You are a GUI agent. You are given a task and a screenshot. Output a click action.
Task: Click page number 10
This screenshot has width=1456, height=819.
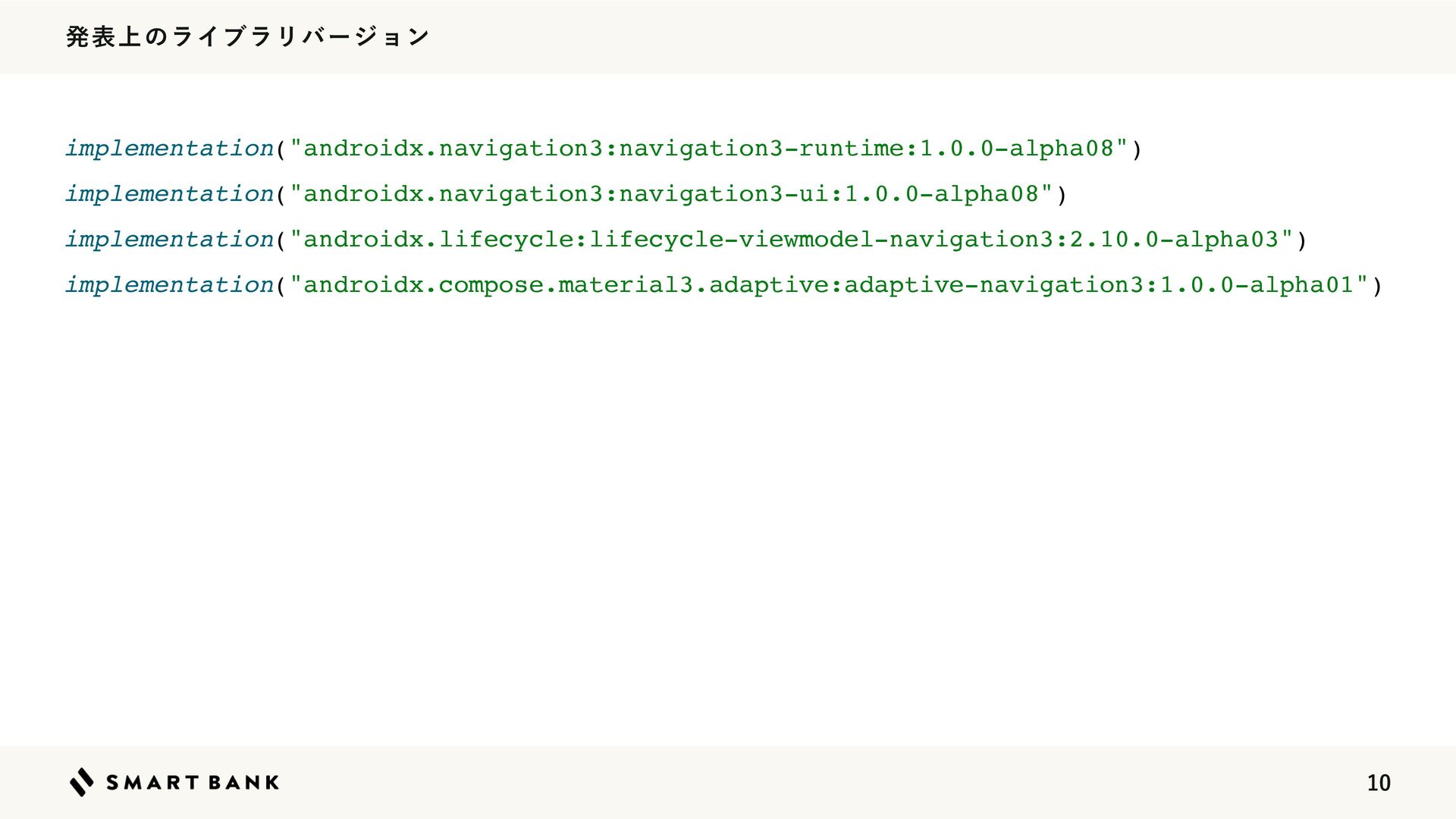(x=1379, y=783)
